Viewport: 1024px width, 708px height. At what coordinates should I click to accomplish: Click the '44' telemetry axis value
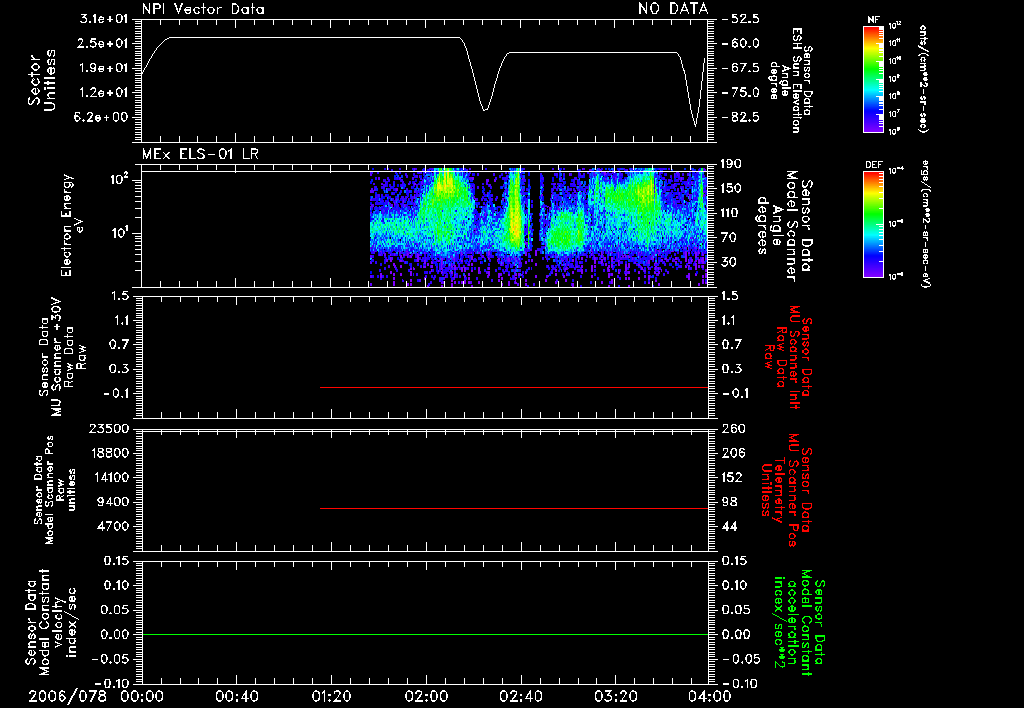pos(729,526)
